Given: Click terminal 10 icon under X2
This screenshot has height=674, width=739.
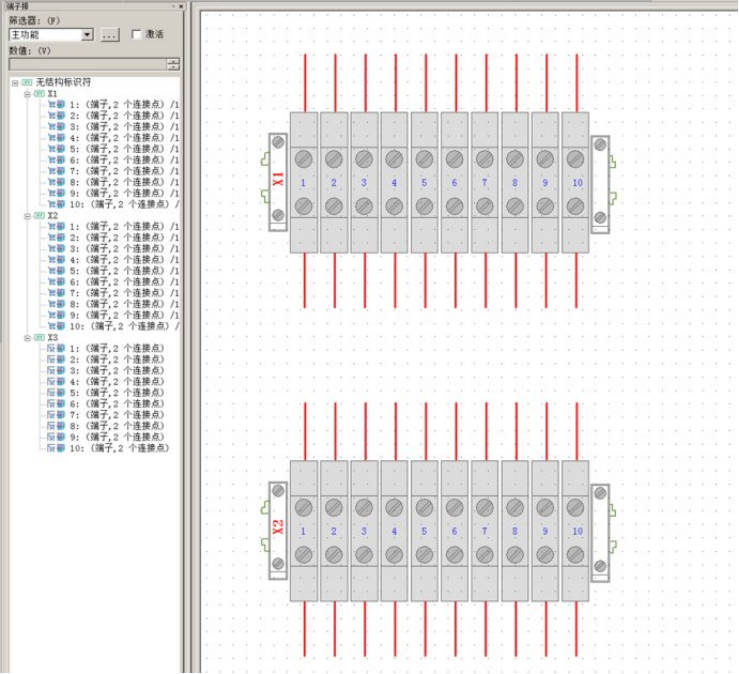Looking at the screenshot, I should pyautogui.click(x=57, y=327).
